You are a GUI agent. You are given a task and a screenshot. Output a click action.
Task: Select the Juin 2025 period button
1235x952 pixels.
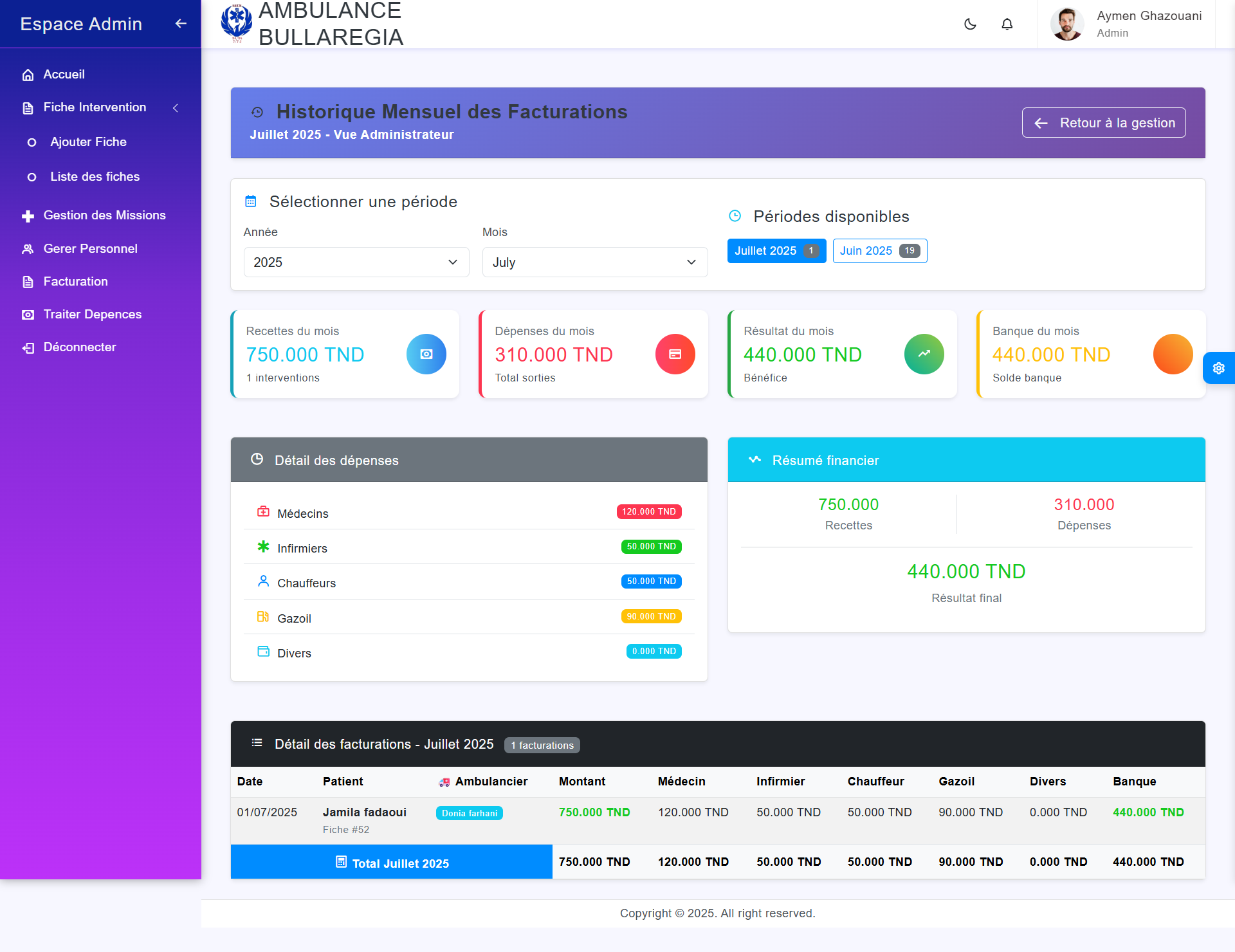(x=880, y=251)
